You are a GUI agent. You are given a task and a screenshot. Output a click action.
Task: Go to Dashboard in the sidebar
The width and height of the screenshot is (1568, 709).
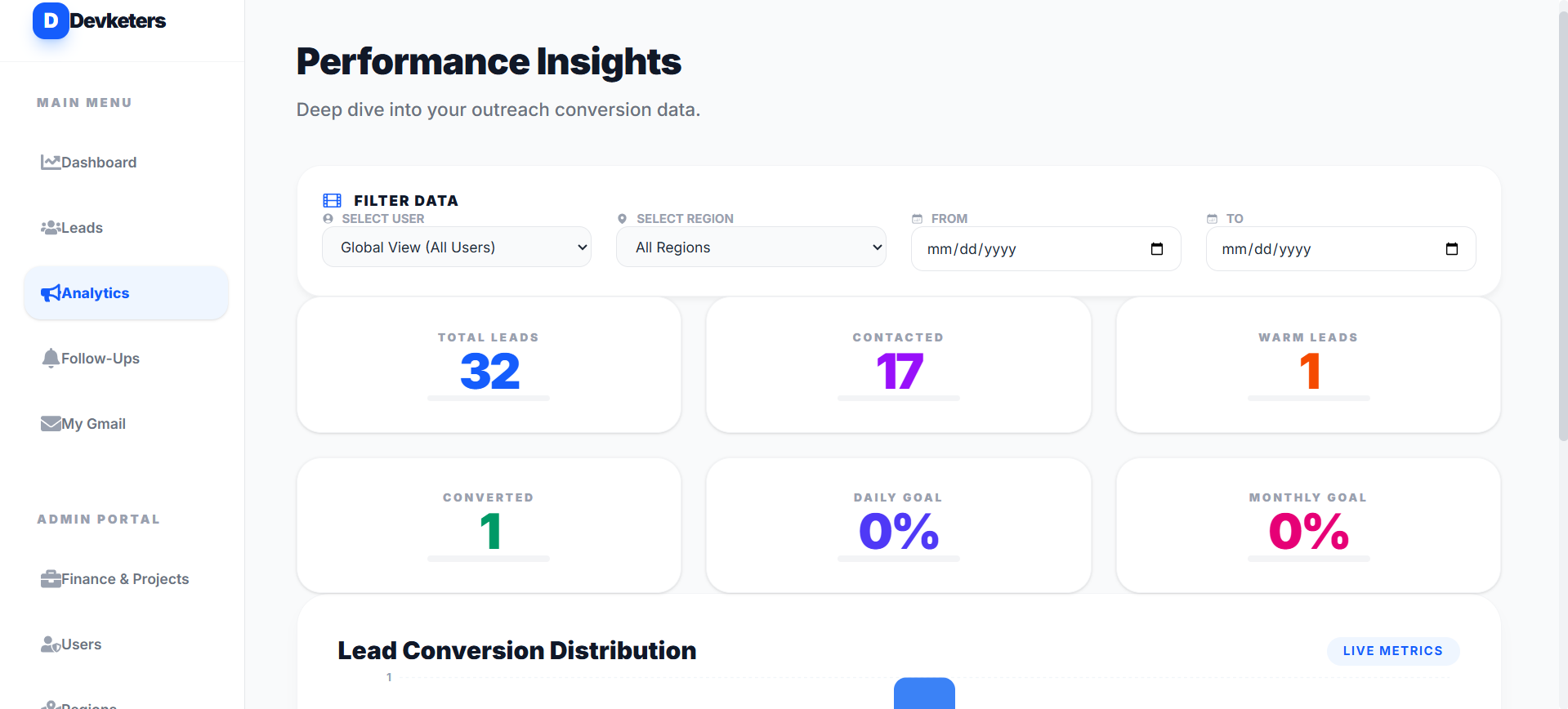point(126,163)
